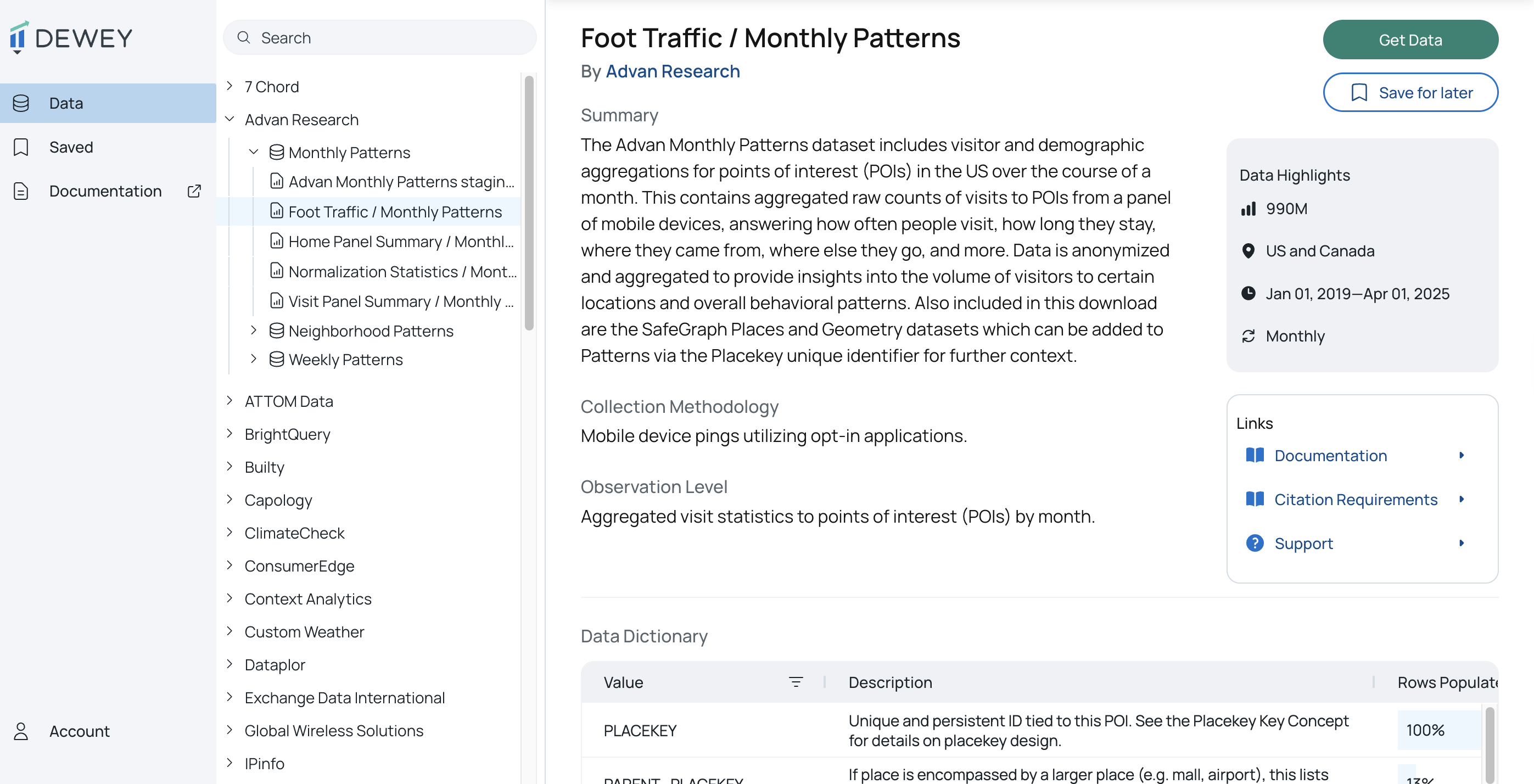Click the Neighborhood Patterns database icon

276,331
